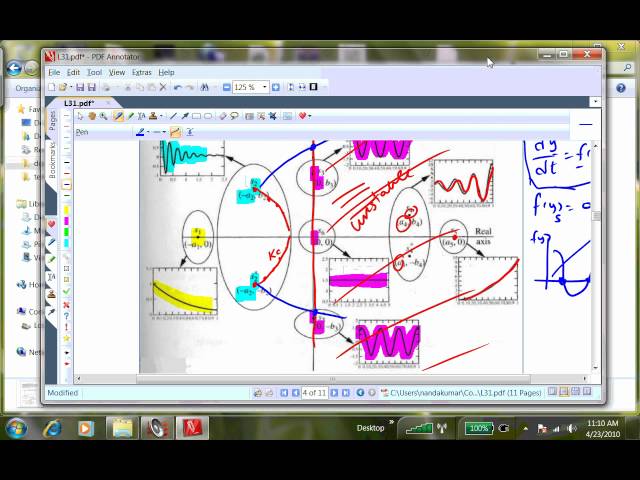Toggle the freehand pen smoothing button
The image size is (640, 480).
pyautogui.click(x=175, y=132)
